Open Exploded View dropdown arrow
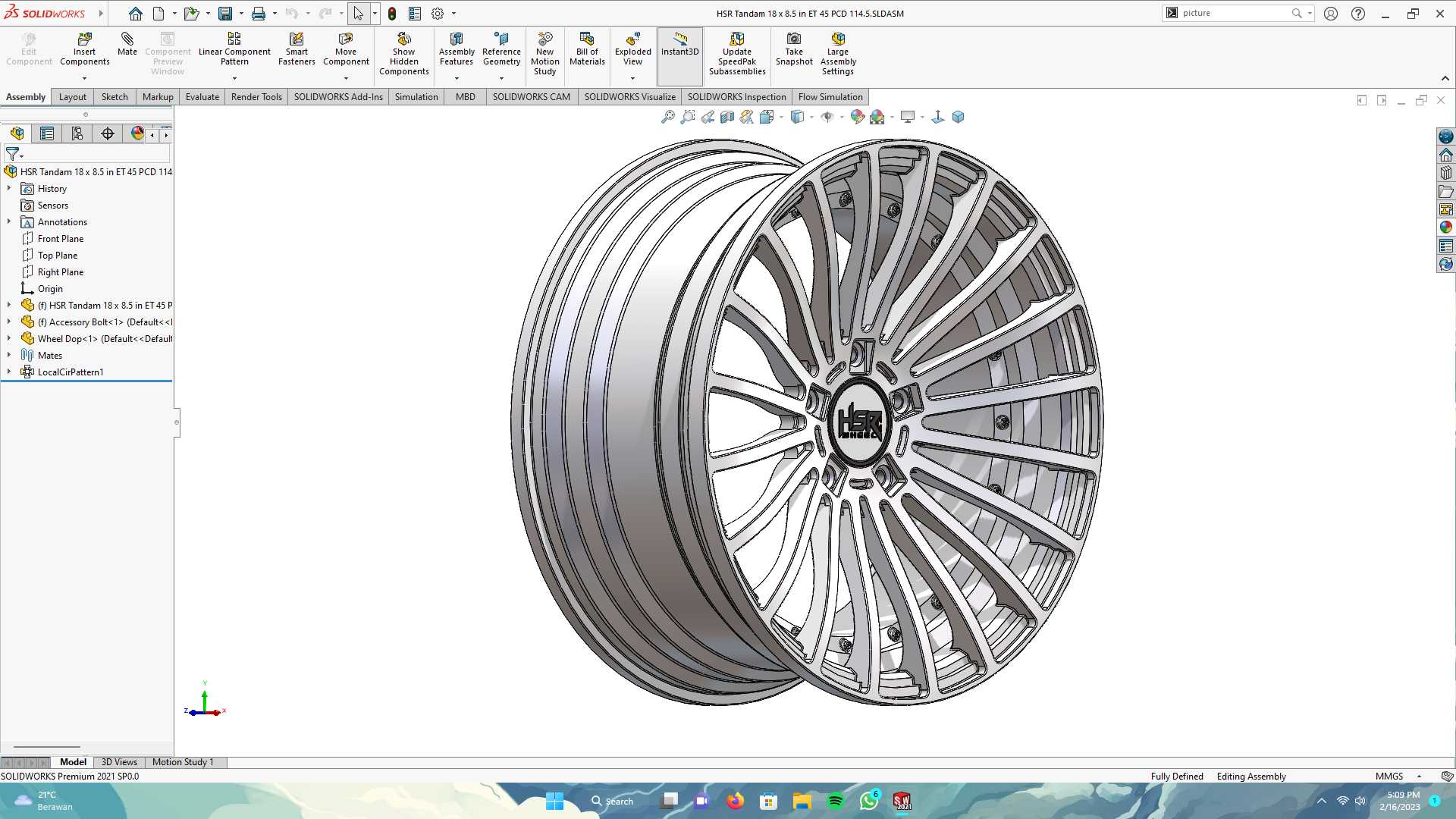Viewport: 1456px width, 819px height. coord(633,78)
